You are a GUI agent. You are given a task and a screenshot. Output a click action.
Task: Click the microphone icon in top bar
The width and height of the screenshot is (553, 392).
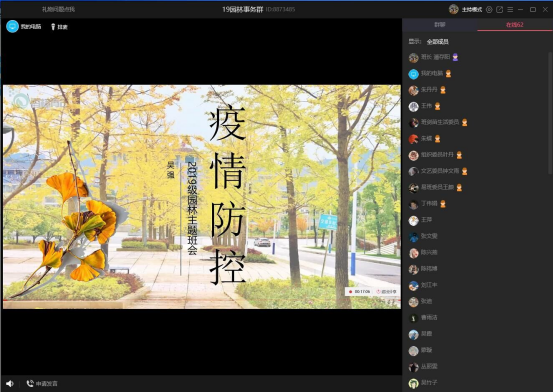[x=53, y=27]
